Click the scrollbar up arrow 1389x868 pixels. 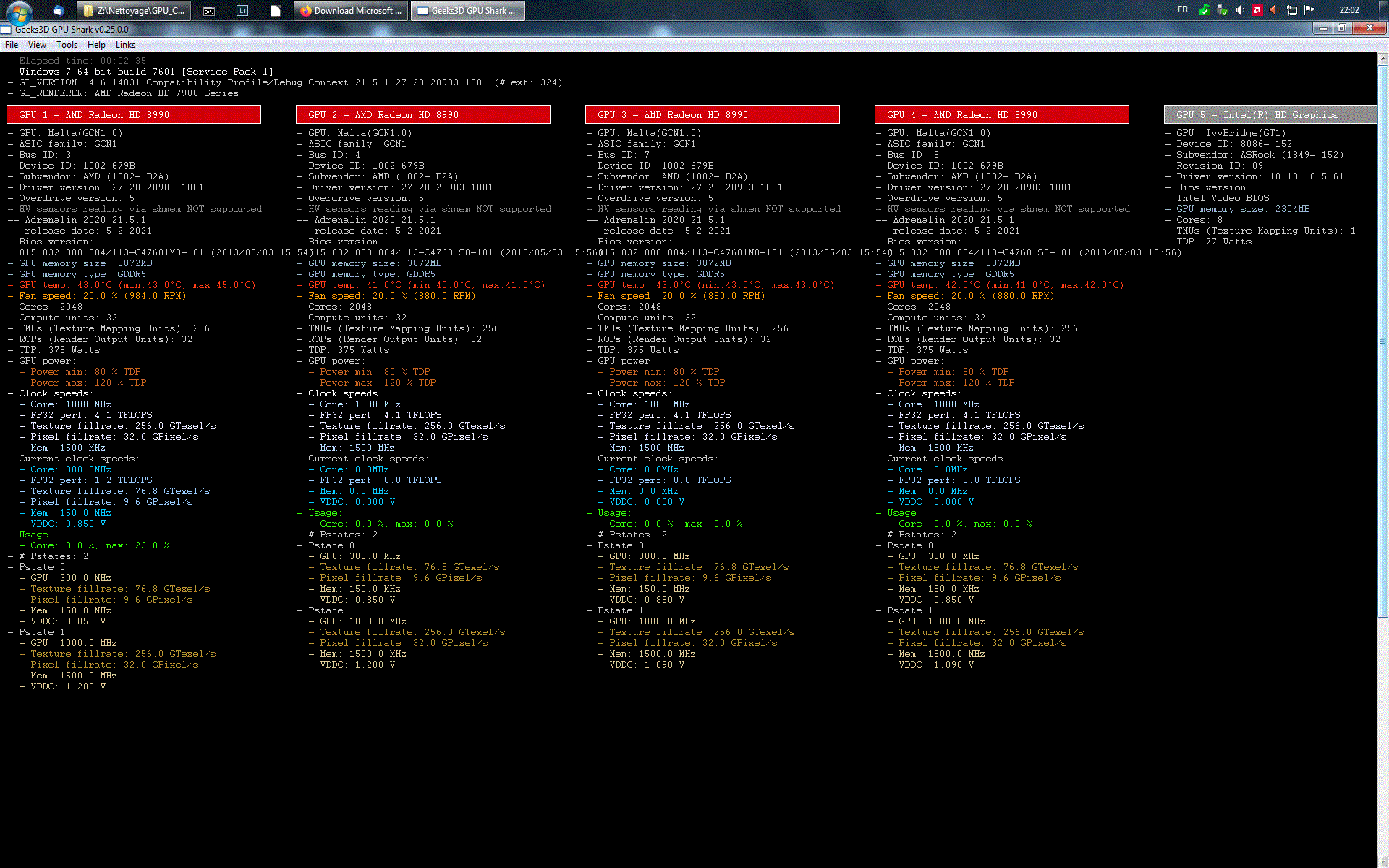pyautogui.click(x=1382, y=58)
